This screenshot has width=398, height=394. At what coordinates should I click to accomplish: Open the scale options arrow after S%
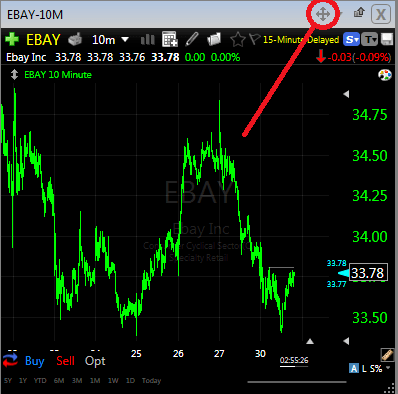(388, 368)
